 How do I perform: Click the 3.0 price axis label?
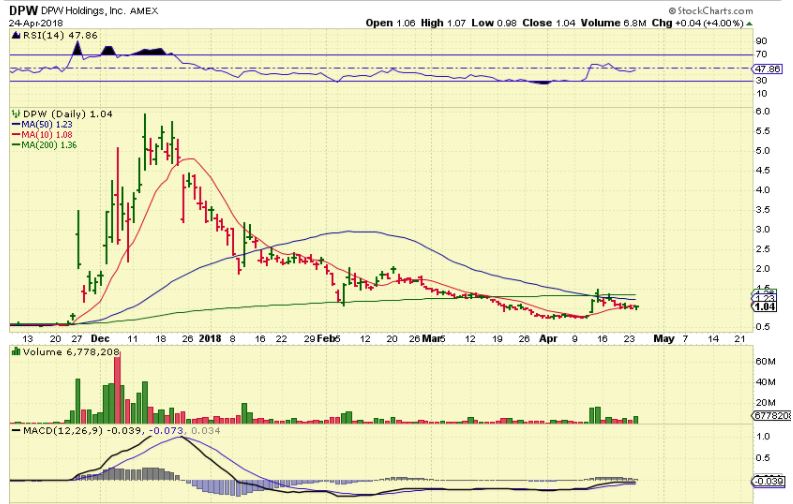(763, 230)
